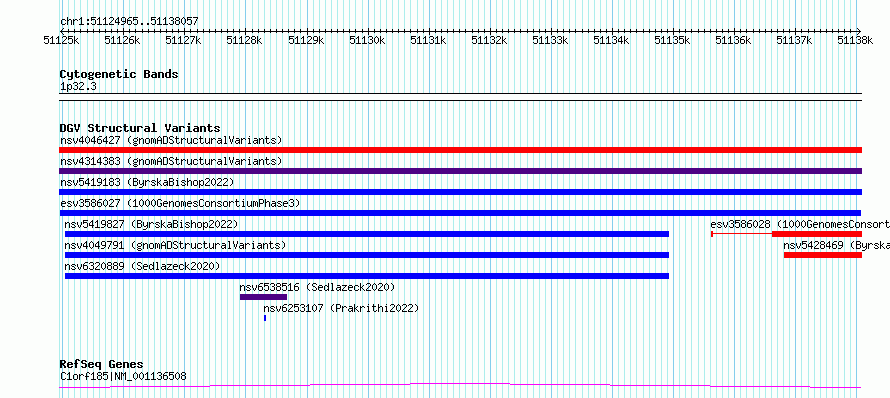Open the C1orf185|NM_001136508 gene label

[123, 376]
